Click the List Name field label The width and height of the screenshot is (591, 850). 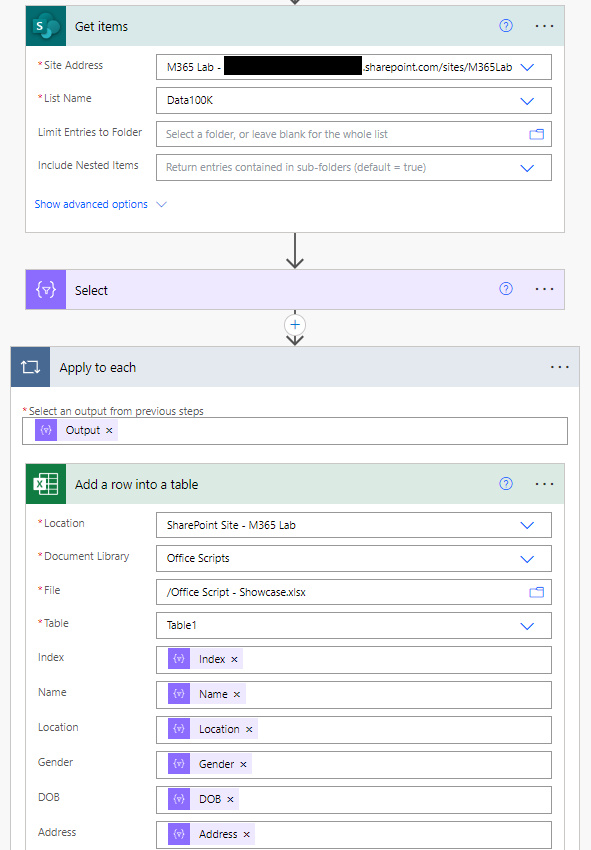pyautogui.click(x=67, y=98)
